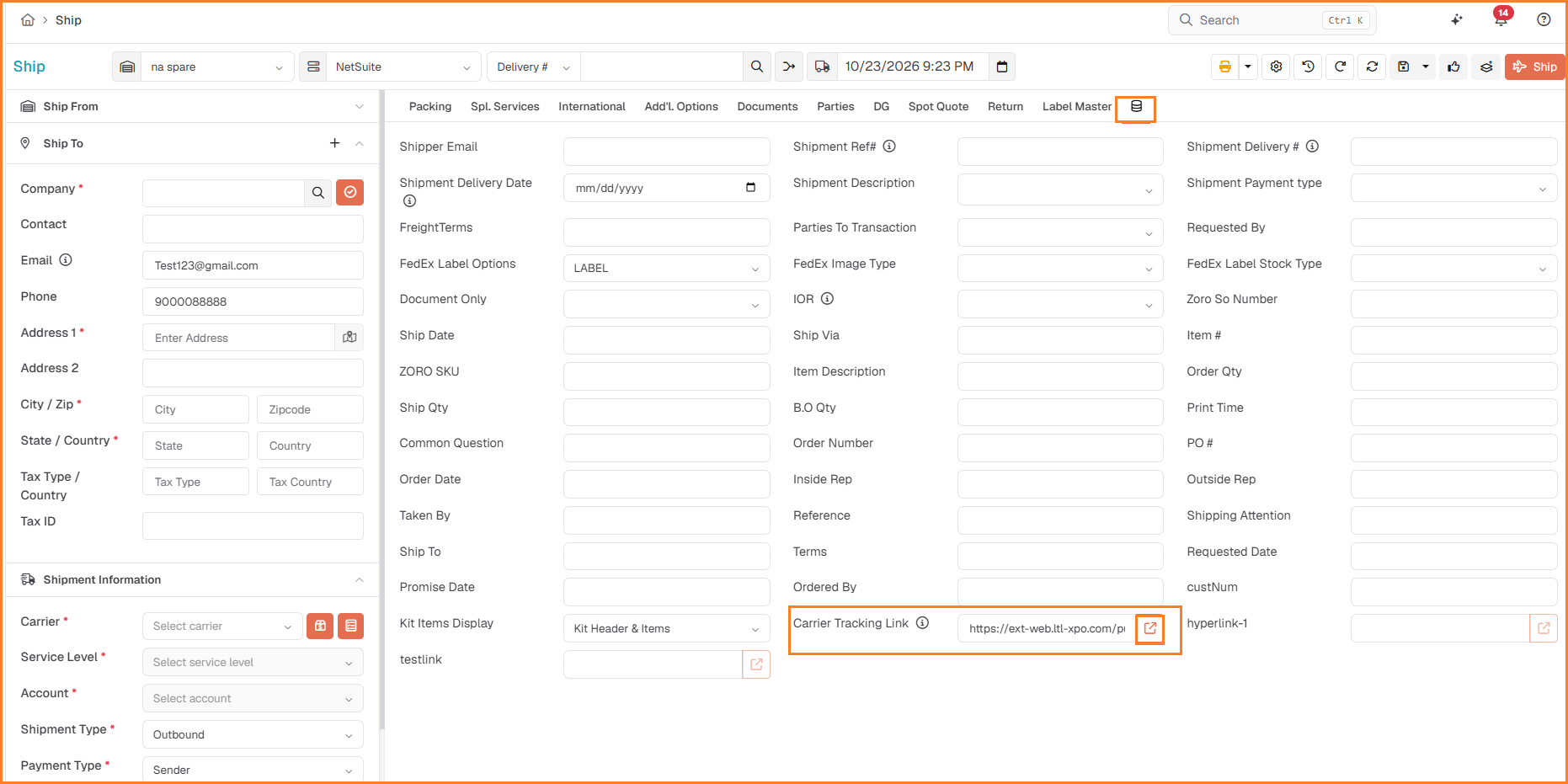This screenshot has height=784, width=1568.
Task: Open the Select service level dropdown
Action: click(253, 663)
